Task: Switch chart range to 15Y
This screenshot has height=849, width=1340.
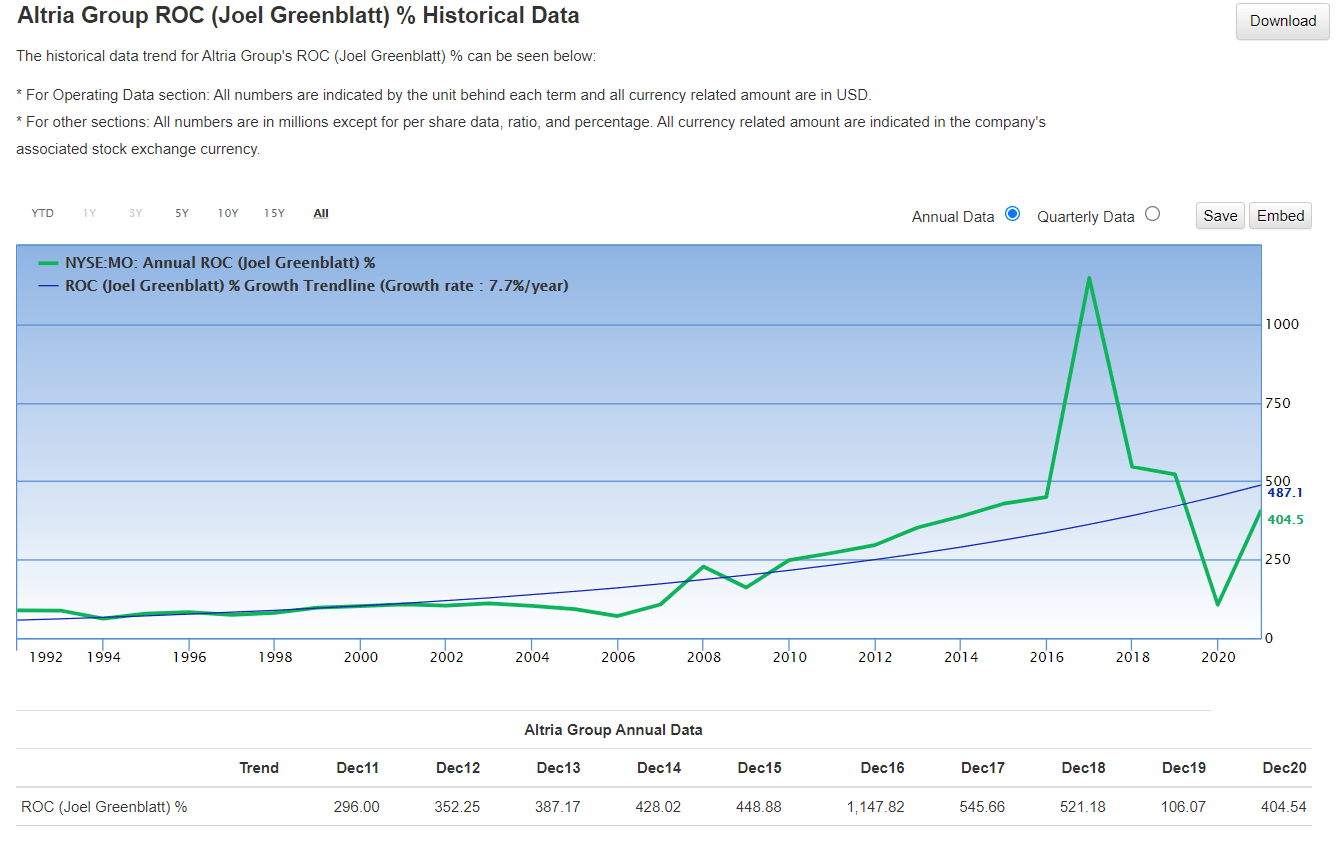Action: [x=274, y=213]
